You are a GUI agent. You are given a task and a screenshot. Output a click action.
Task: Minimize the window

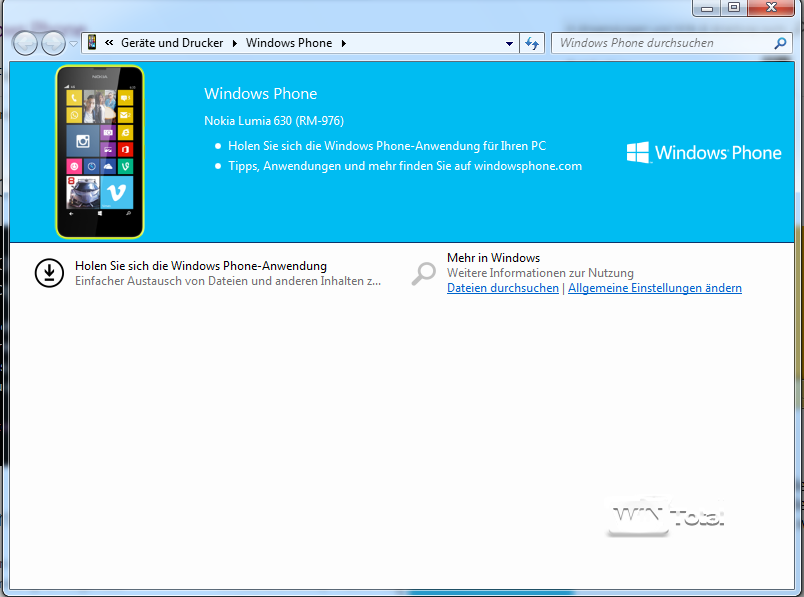pos(707,8)
